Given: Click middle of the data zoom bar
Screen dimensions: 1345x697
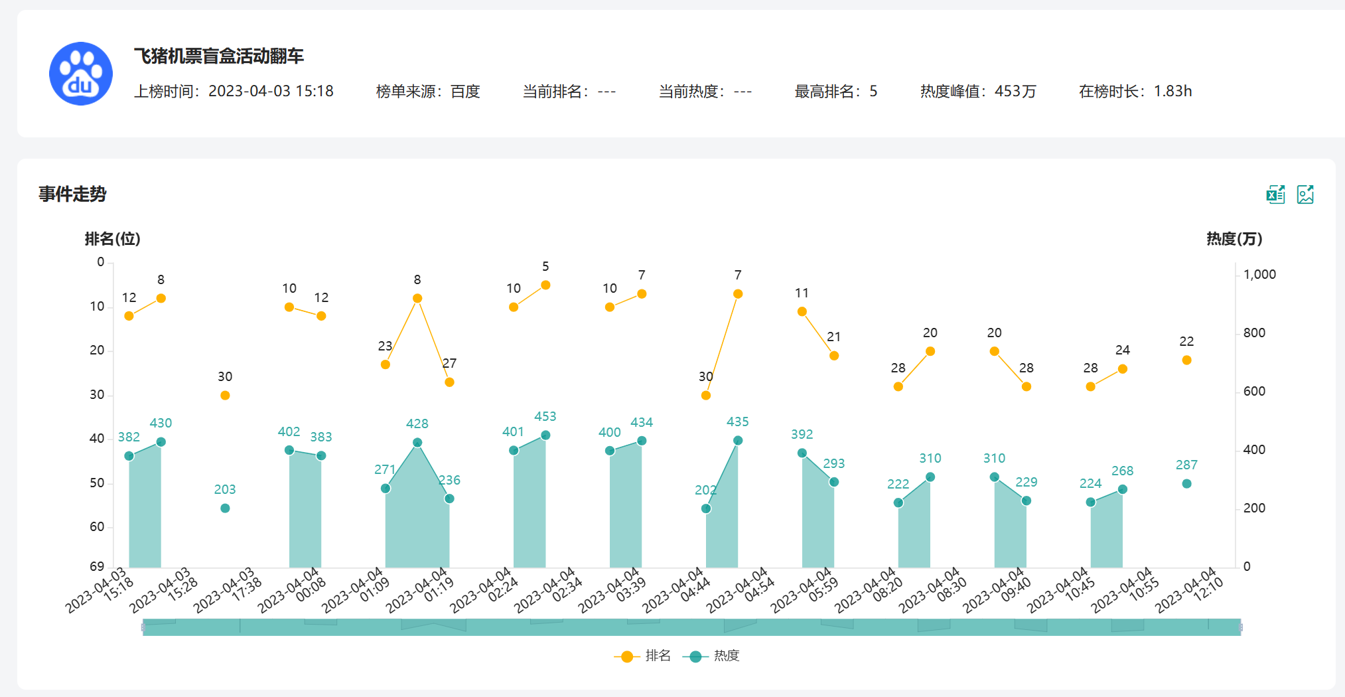Looking at the screenshot, I should pyautogui.click(x=691, y=627).
